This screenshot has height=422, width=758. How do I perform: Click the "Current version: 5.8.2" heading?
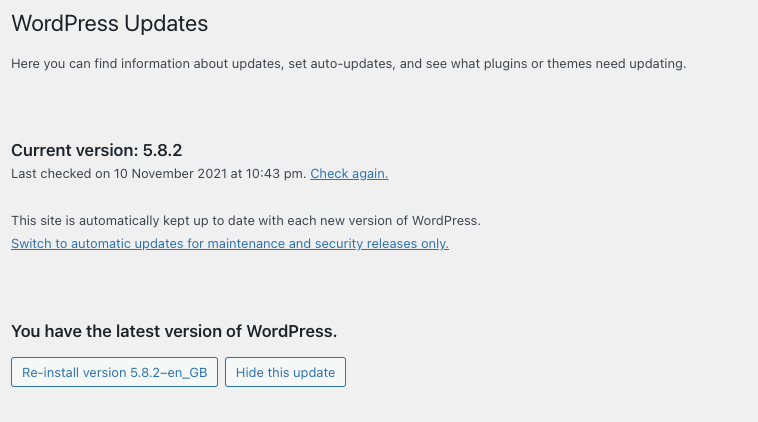pyautogui.click(x=96, y=151)
